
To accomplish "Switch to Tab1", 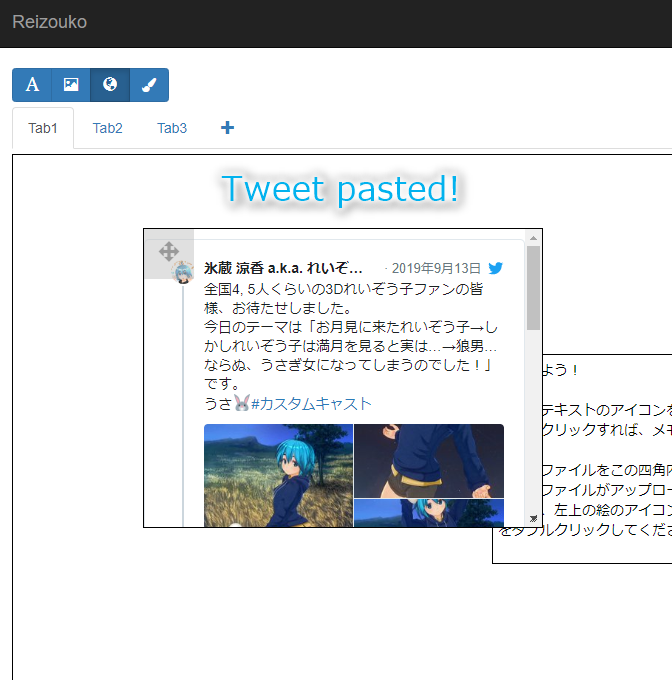I will click(43, 128).
